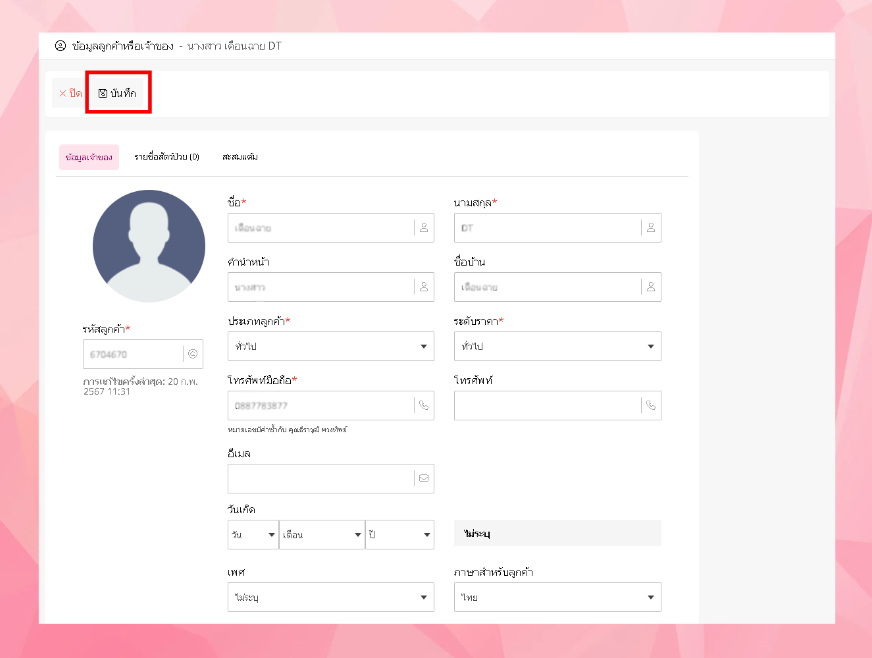Click the customer avatar picture
Image resolution: width=872 pixels, height=658 pixels.
pos(149,246)
